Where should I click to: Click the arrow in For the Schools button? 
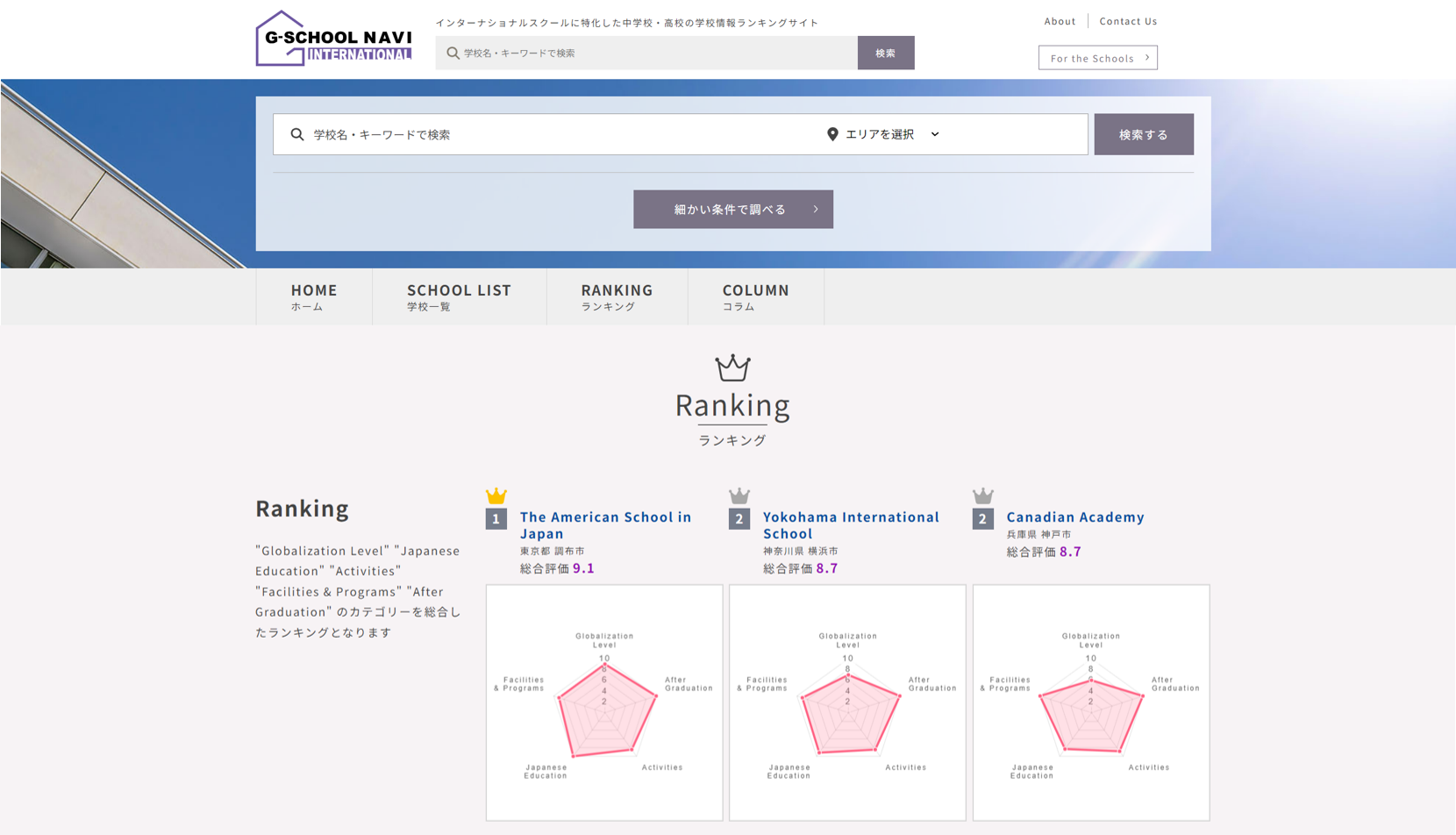[x=1146, y=58]
